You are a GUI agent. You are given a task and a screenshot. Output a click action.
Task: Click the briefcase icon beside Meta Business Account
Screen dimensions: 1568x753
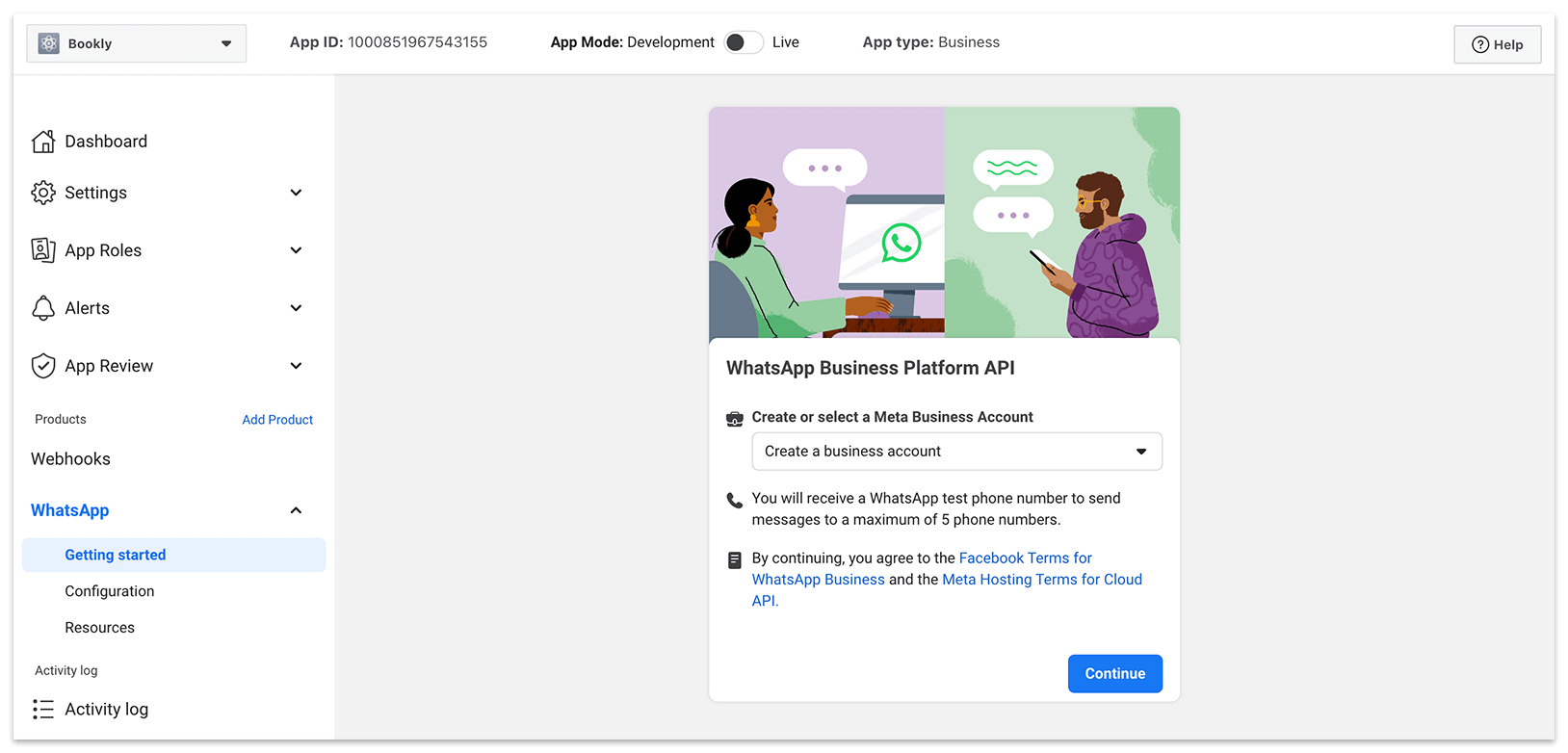735,419
